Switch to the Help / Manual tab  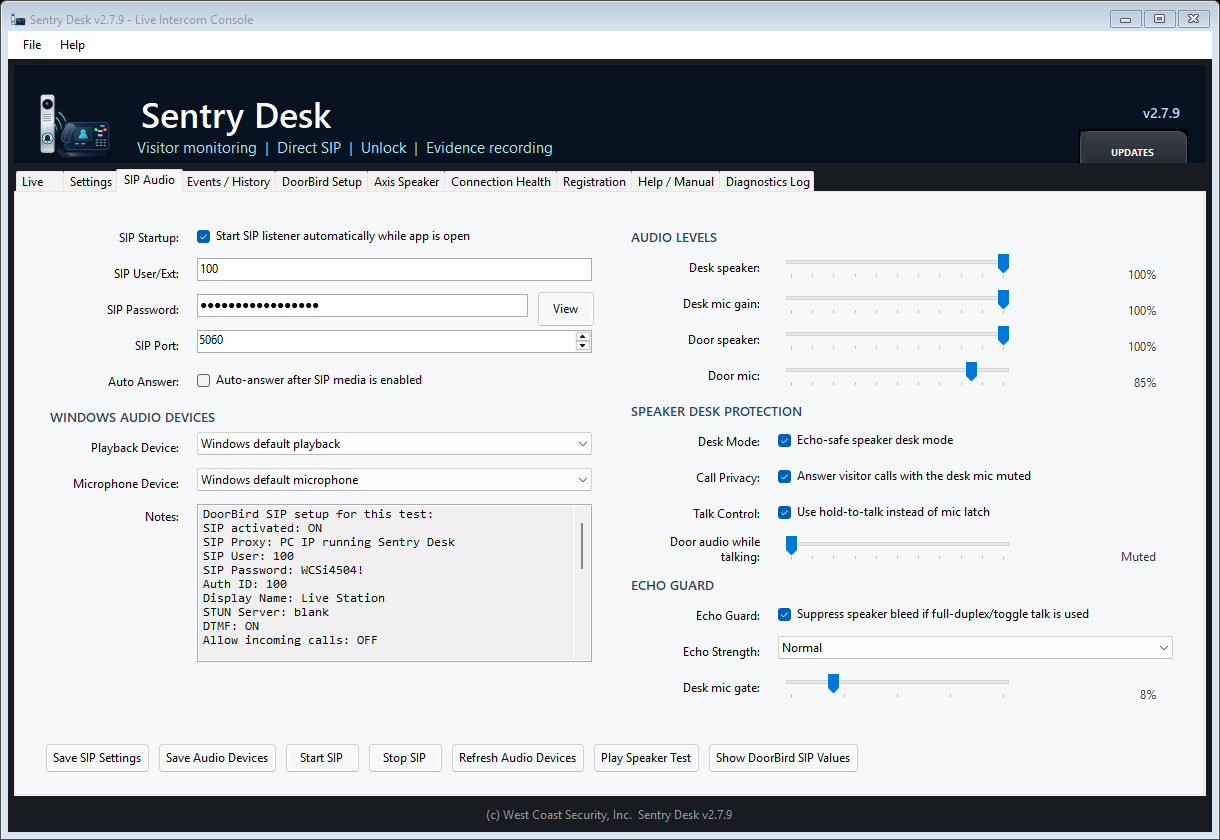[x=676, y=182]
